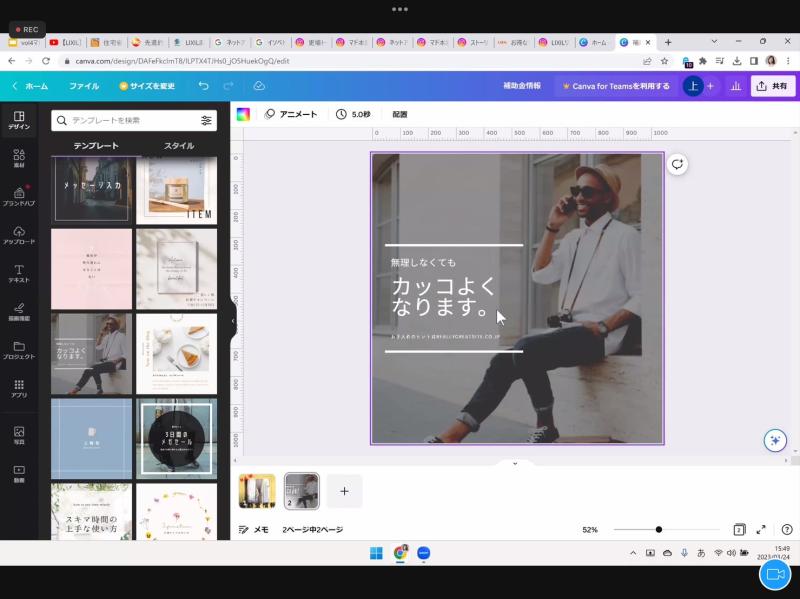
Task: Show hidden system tray icons
Action: click(633, 553)
